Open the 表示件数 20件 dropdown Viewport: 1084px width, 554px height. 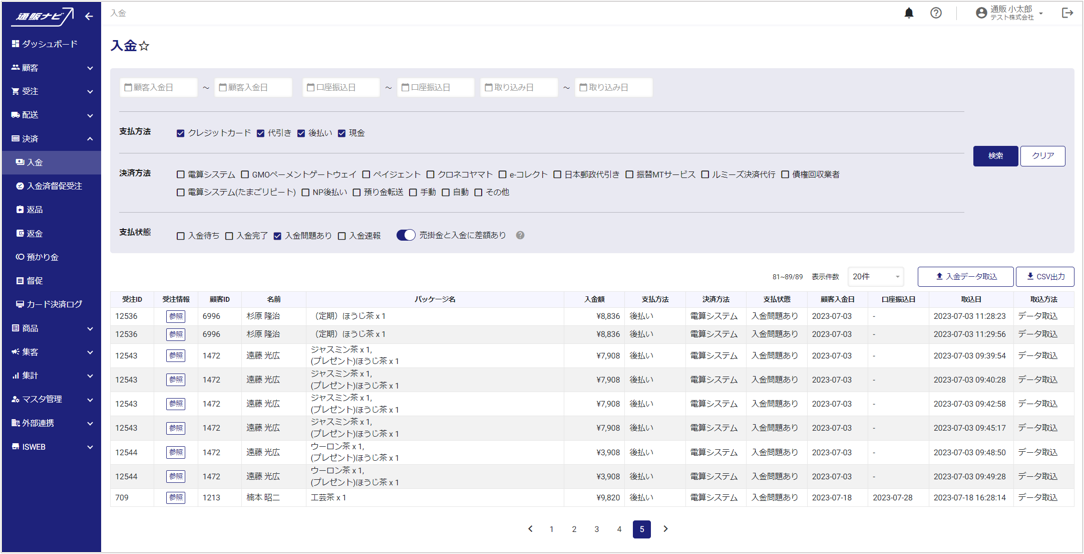click(x=875, y=277)
